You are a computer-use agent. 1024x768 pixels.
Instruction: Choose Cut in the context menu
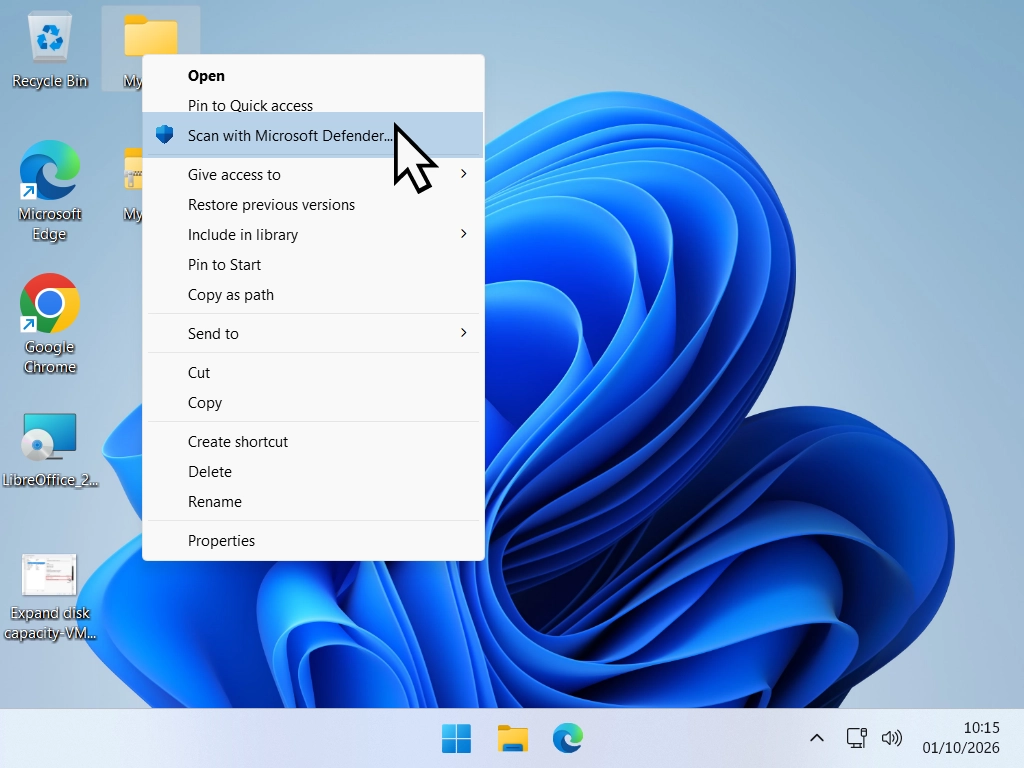[x=313, y=373]
